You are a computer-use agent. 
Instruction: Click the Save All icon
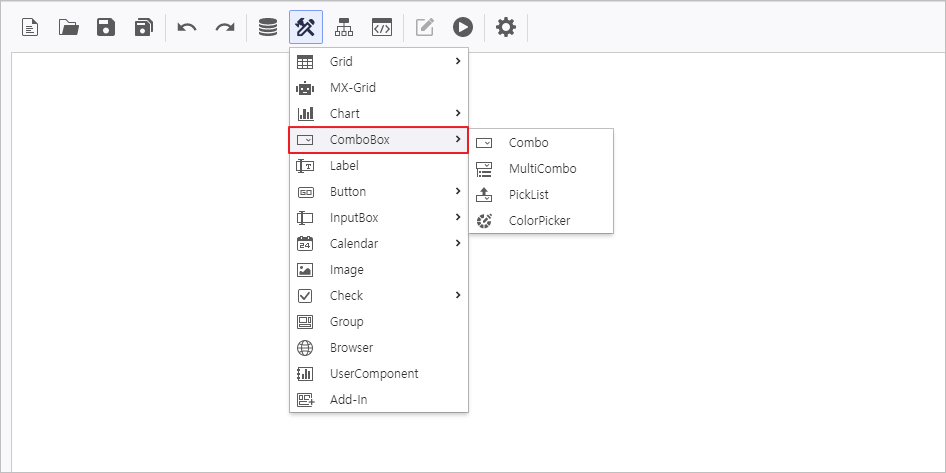[x=144, y=28]
